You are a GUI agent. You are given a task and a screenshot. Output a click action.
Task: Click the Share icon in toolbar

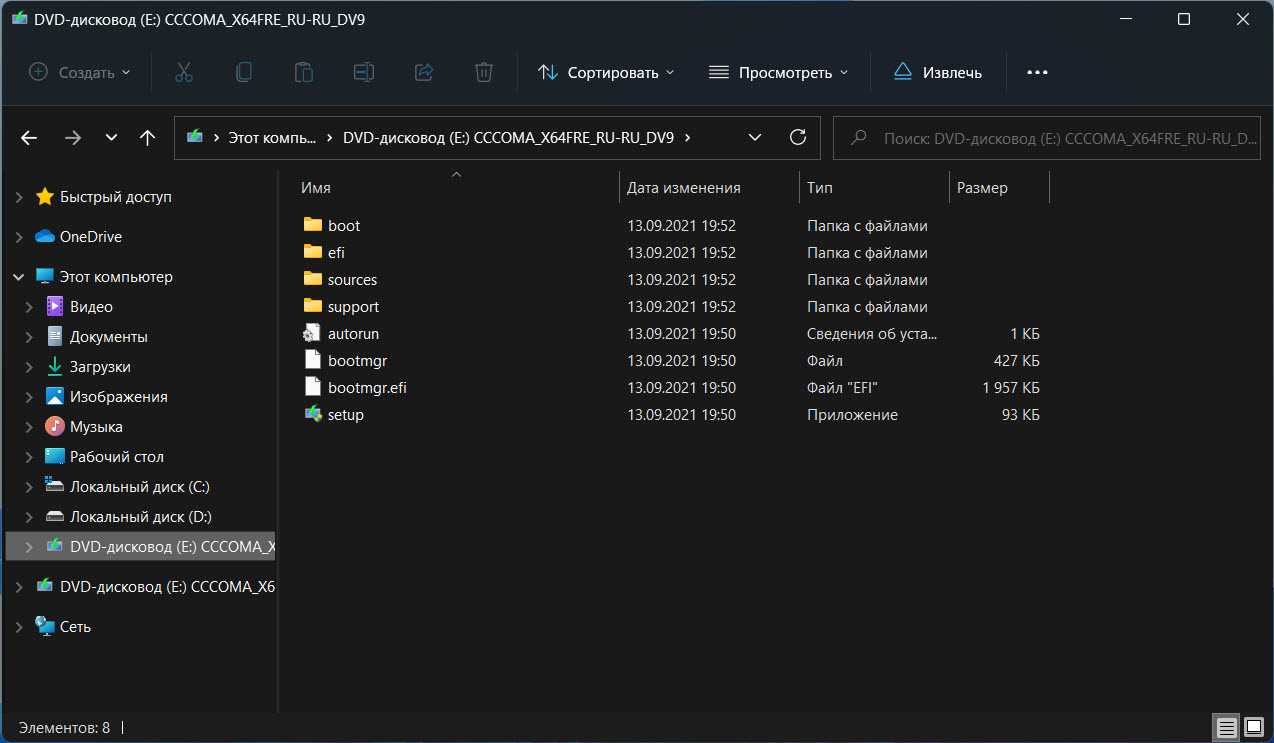[423, 72]
